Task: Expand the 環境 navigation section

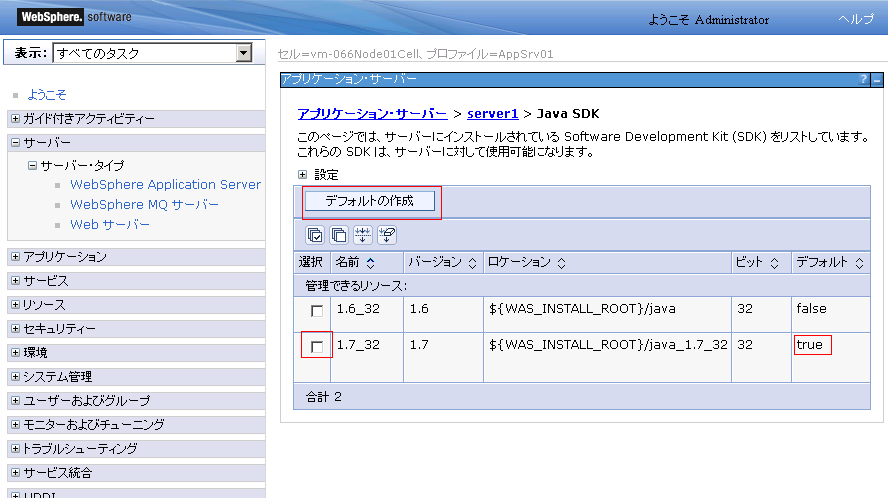Action: point(15,352)
